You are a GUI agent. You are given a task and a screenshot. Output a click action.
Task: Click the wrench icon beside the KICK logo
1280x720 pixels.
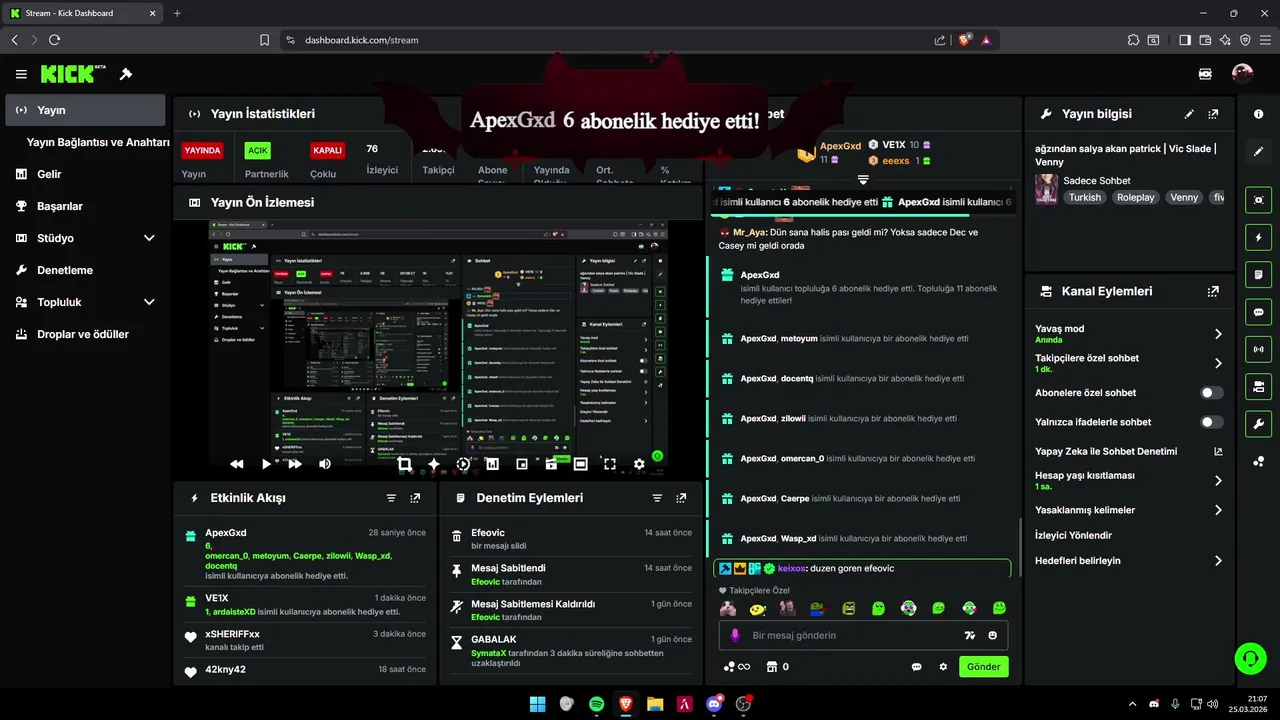pos(126,74)
